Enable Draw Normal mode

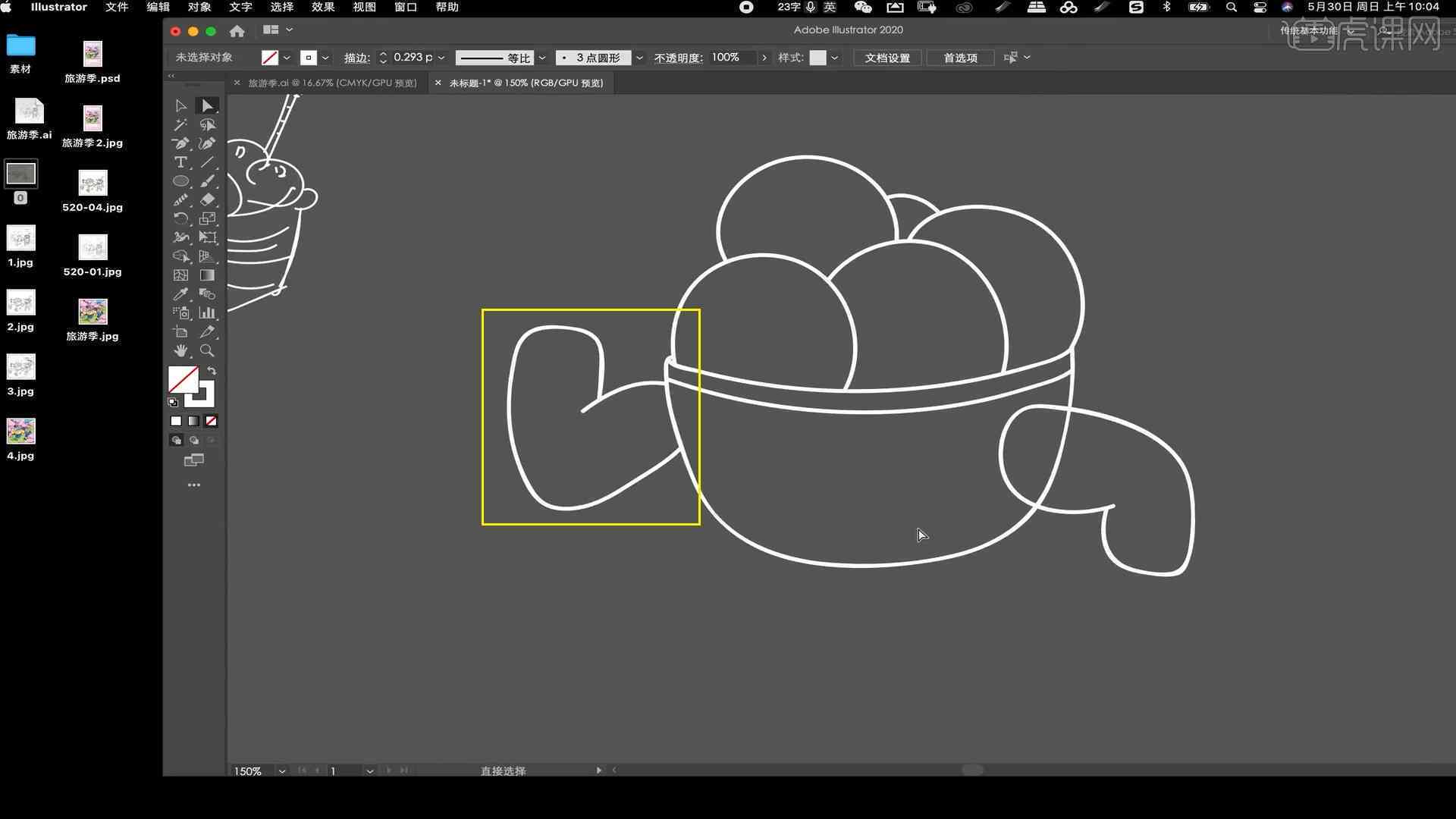pos(176,440)
